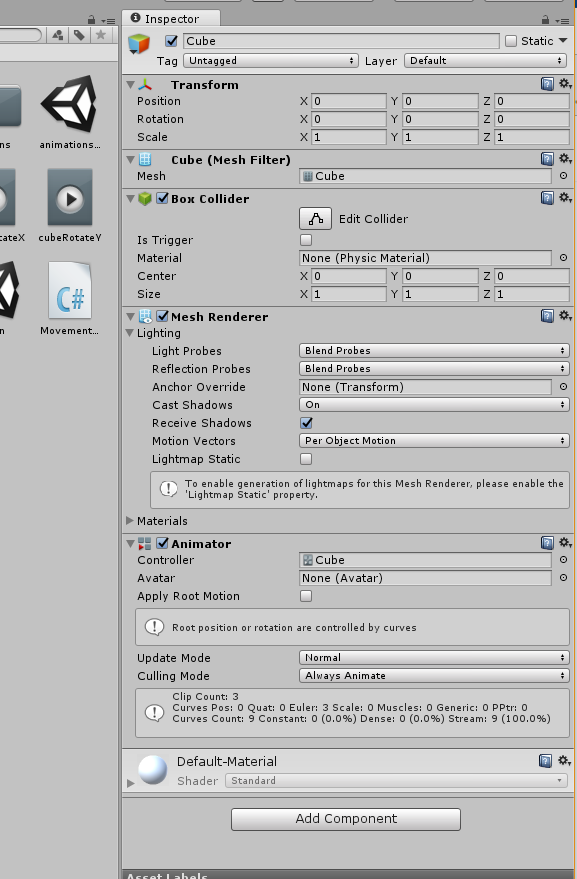This screenshot has height=879, width=577.
Task: Open Transform component help icon
Action: click(x=547, y=84)
